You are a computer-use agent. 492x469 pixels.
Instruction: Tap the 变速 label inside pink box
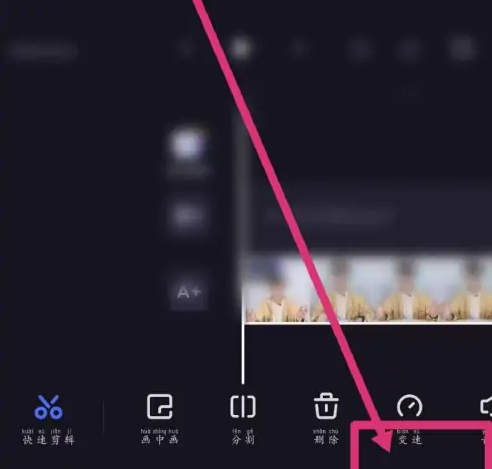pyautogui.click(x=410, y=440)
